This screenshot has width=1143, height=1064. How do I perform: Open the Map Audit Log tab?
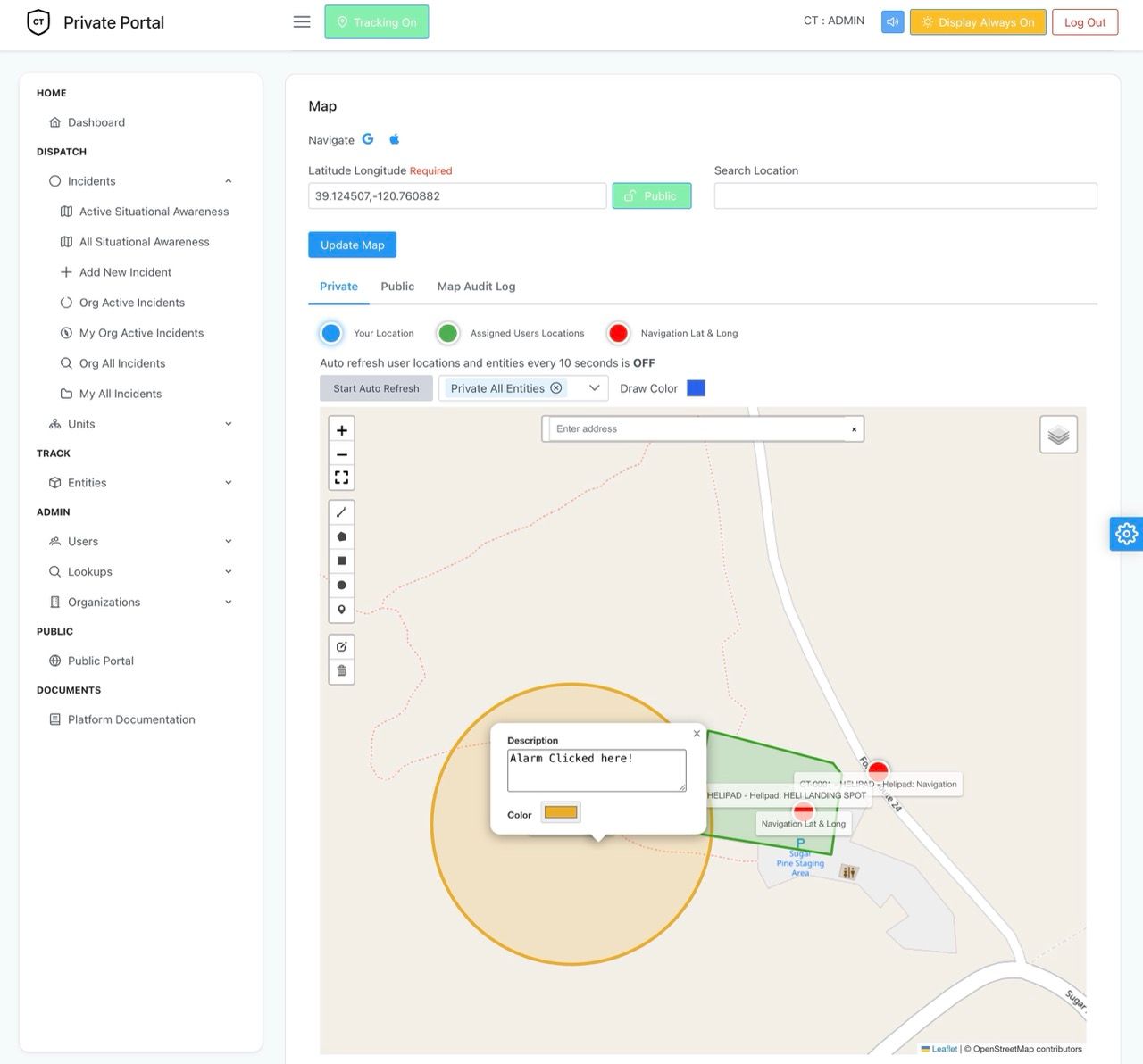click(476, 287)
